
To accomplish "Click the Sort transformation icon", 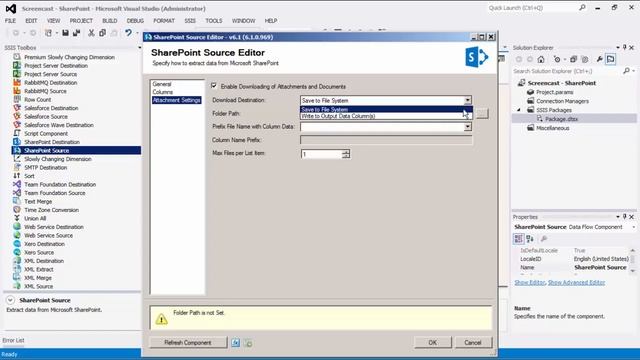I will [x=17, y=176].
